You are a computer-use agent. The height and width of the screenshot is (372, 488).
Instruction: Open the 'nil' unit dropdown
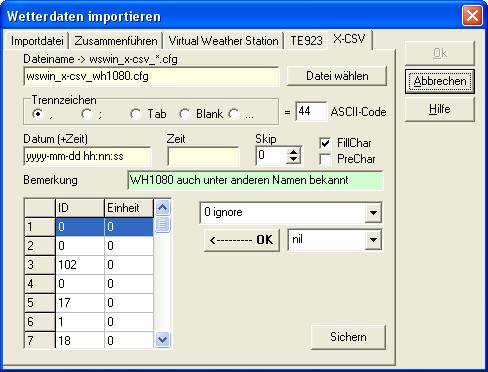click(373, 240)
